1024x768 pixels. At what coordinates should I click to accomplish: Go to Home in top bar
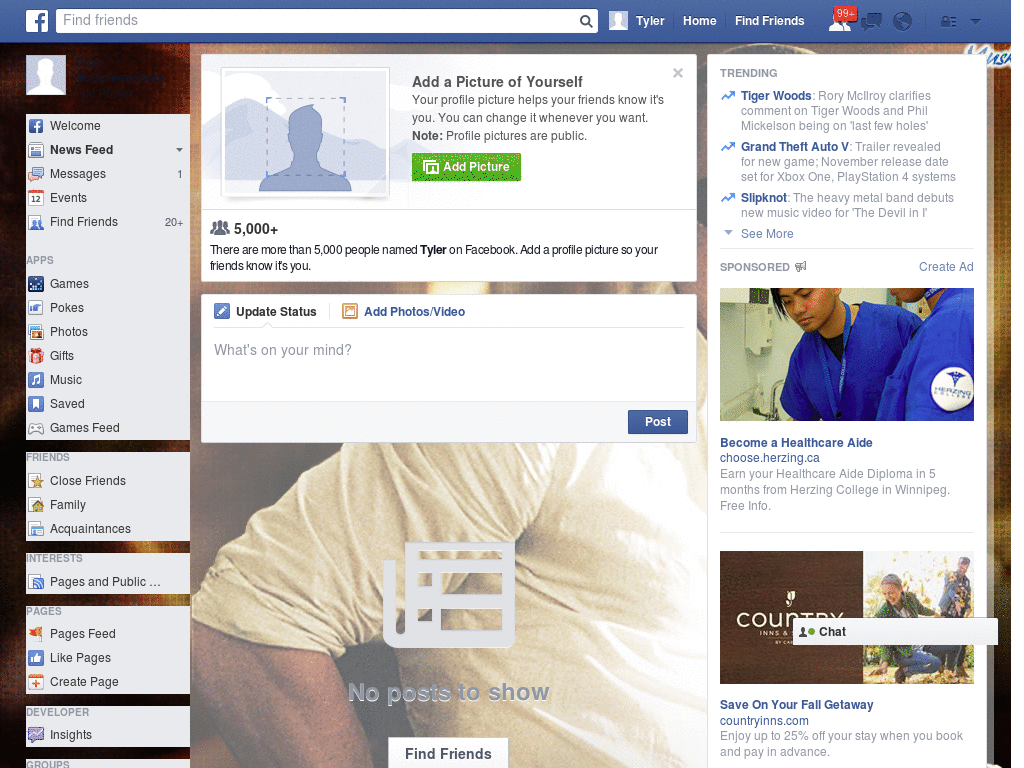coord(699,21)
